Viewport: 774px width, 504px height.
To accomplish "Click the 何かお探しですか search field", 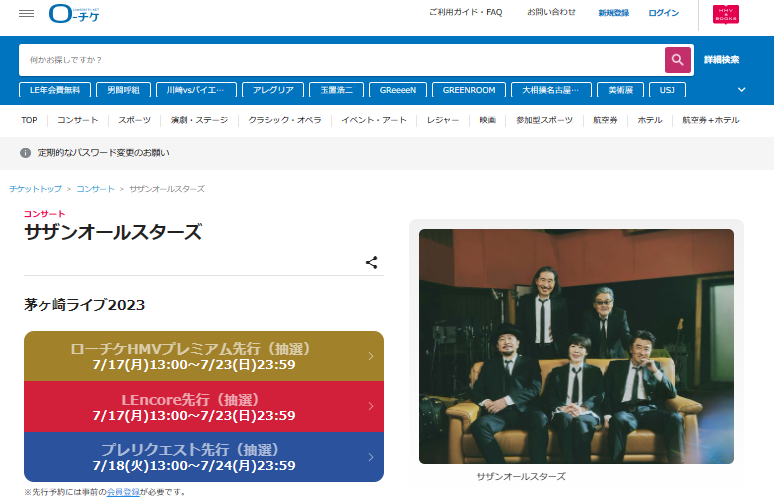I will point(342,60).
